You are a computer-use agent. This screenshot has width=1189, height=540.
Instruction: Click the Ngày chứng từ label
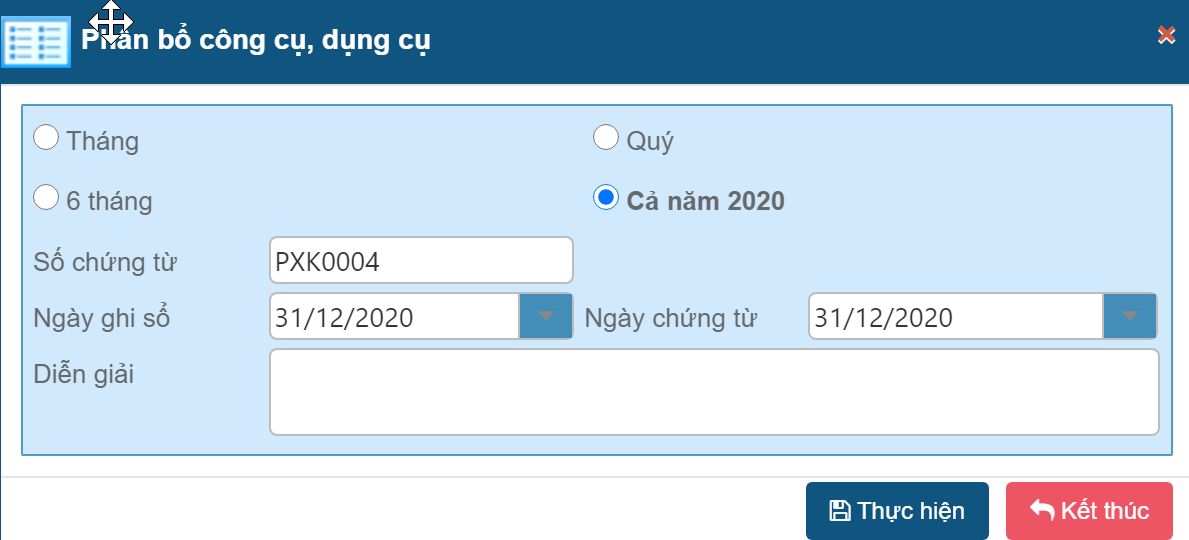coord(670,319)
